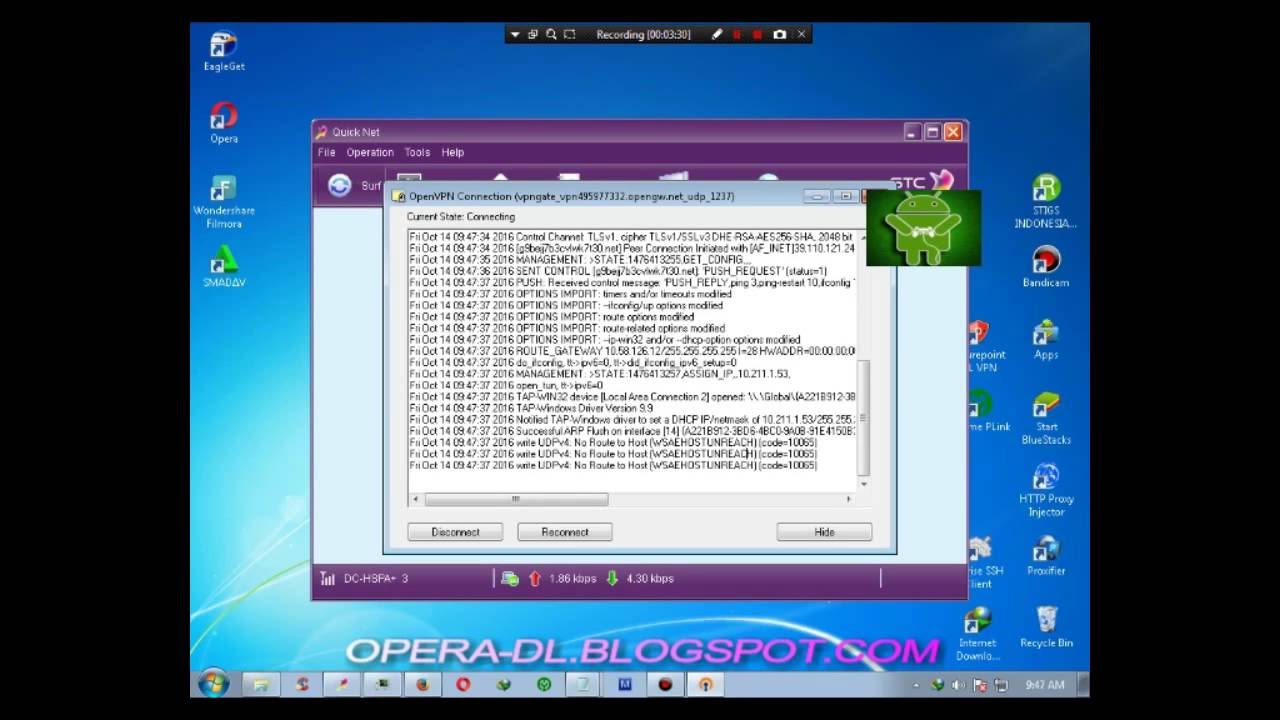Open the Help menu in Quick Net

coord(453,152)
